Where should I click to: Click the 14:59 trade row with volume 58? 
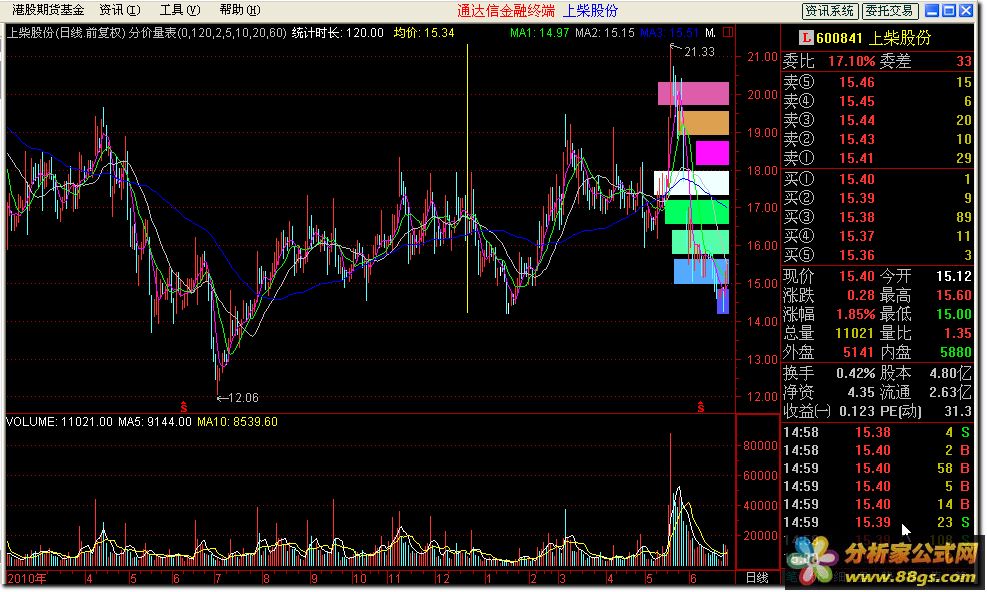point(877,469)
